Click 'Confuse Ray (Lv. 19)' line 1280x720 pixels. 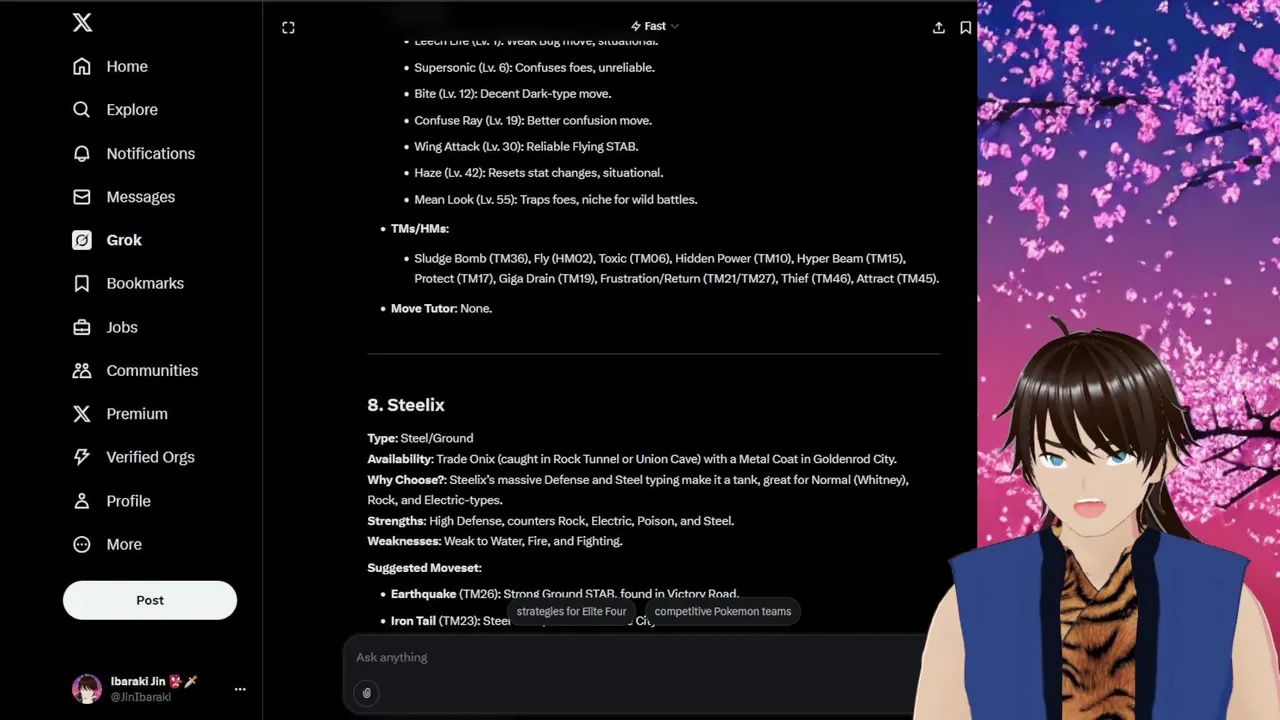[x=533, y=120]
